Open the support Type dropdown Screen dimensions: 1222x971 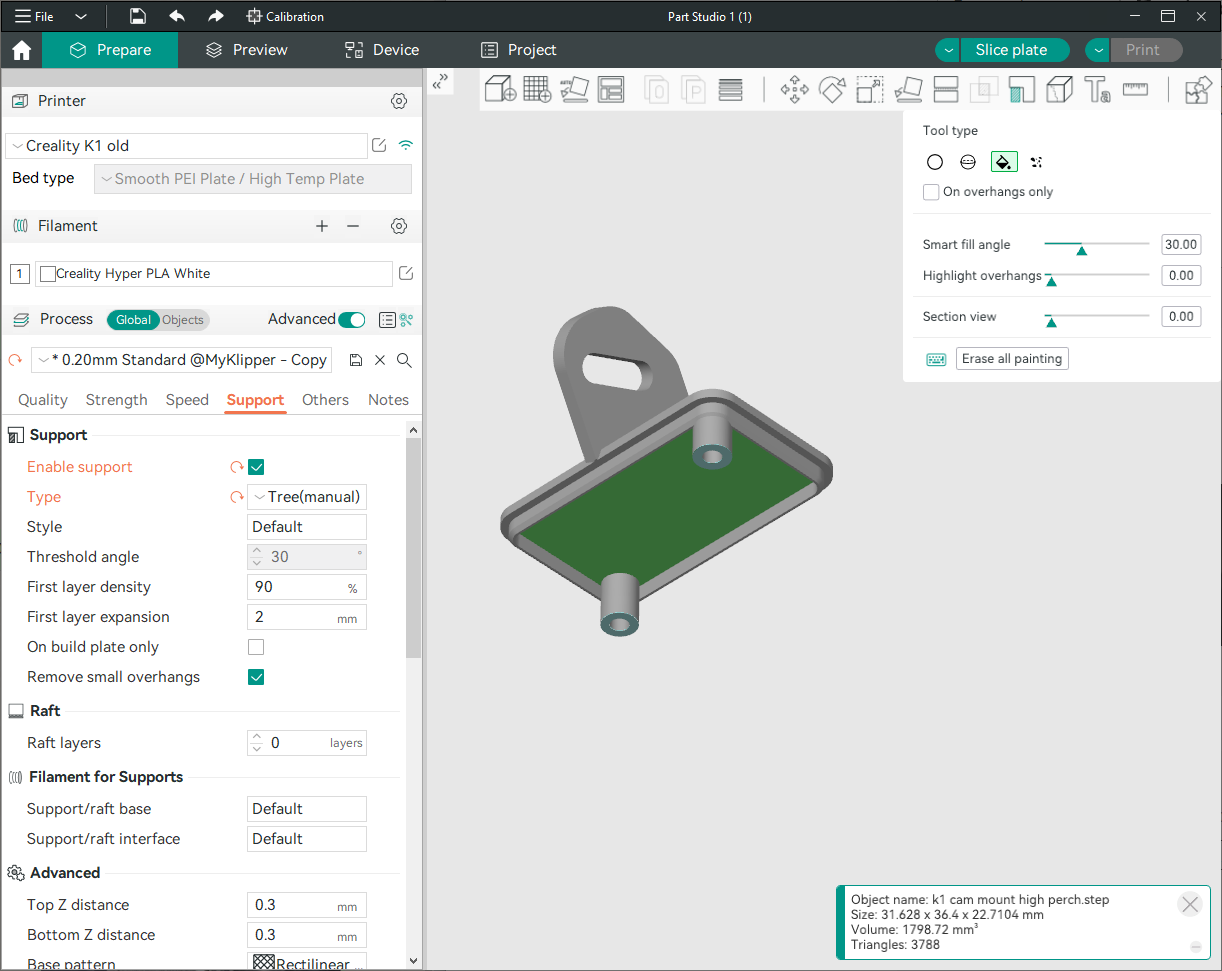click(307, 497)
